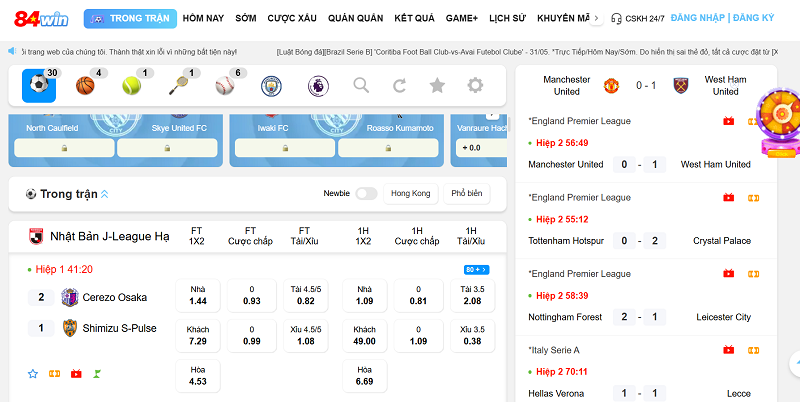This screenshot has width=800, height=402.
Task: Open the GAME+ menu
Action: tap(462, 18)
